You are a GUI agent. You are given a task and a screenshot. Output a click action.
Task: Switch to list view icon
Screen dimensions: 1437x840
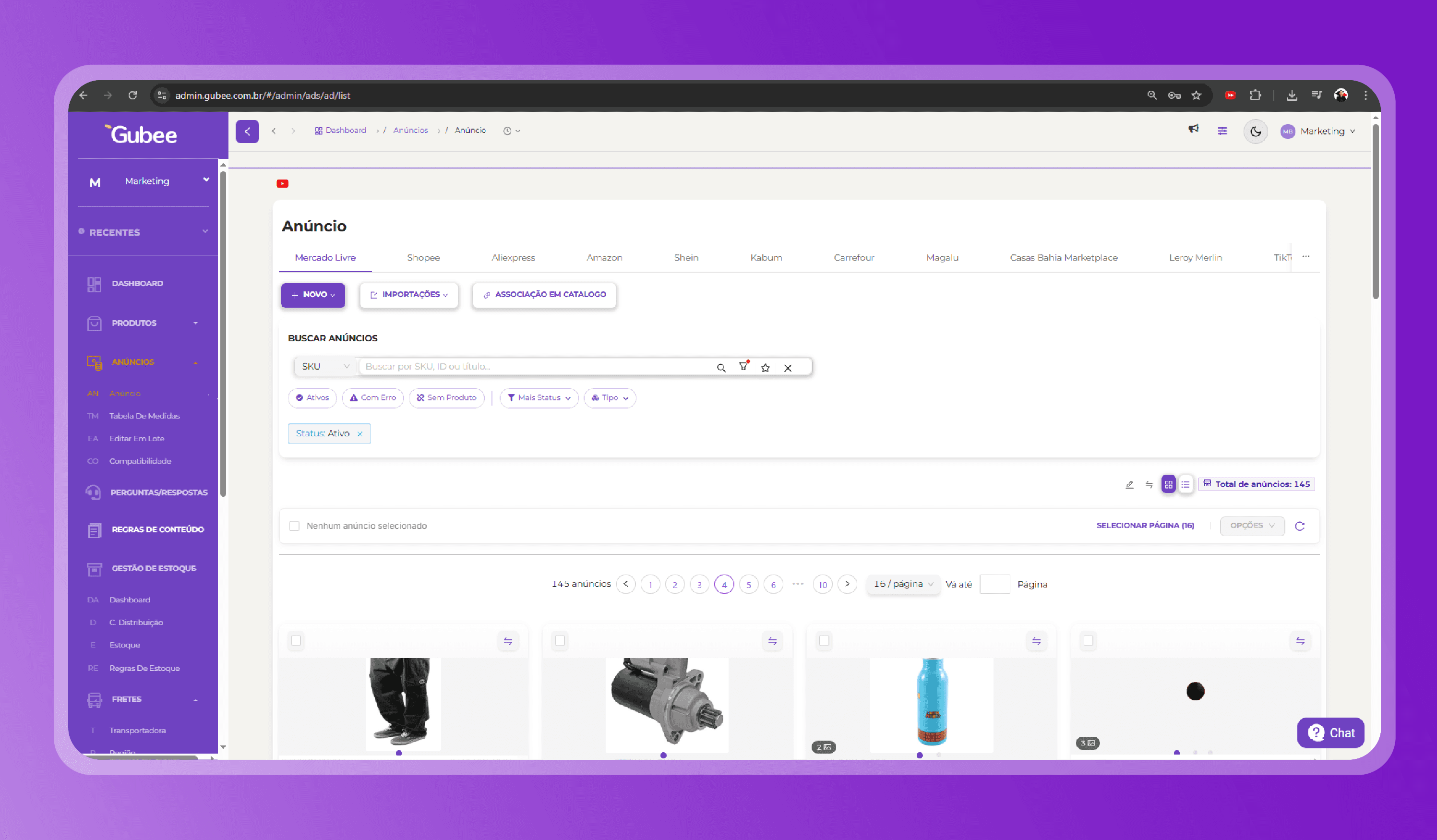point(1186,484)
